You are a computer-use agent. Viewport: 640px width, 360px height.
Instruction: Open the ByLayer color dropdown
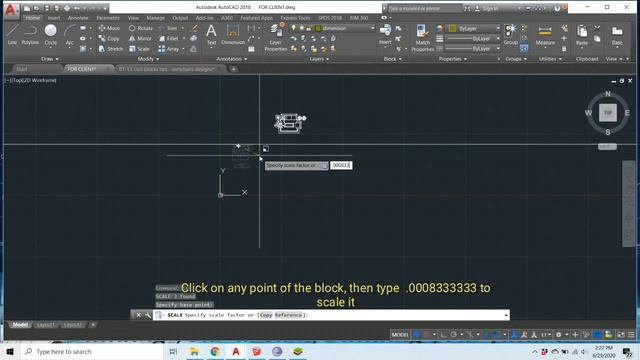pyautogui.click(x=474, y=28)
